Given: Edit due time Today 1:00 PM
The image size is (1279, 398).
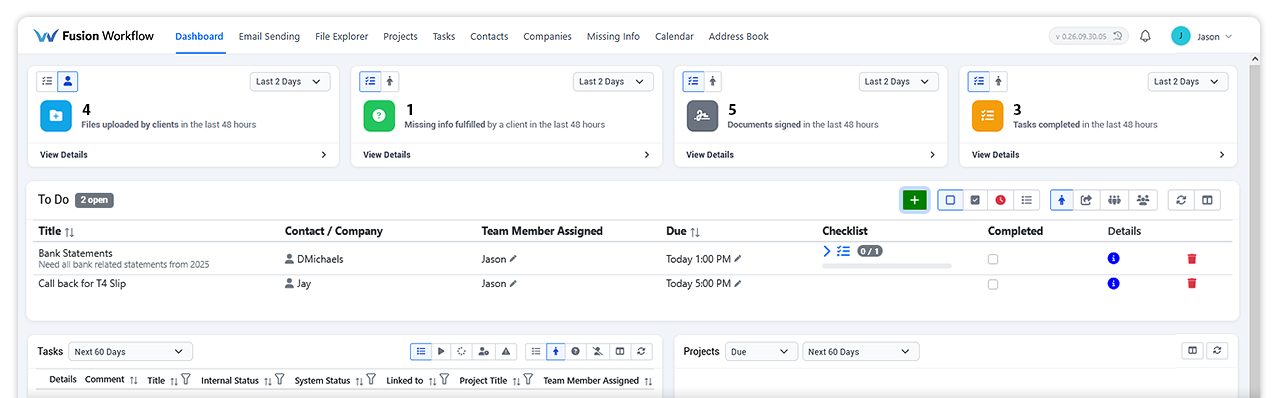Looking at the screenshot, I should 738,259.
